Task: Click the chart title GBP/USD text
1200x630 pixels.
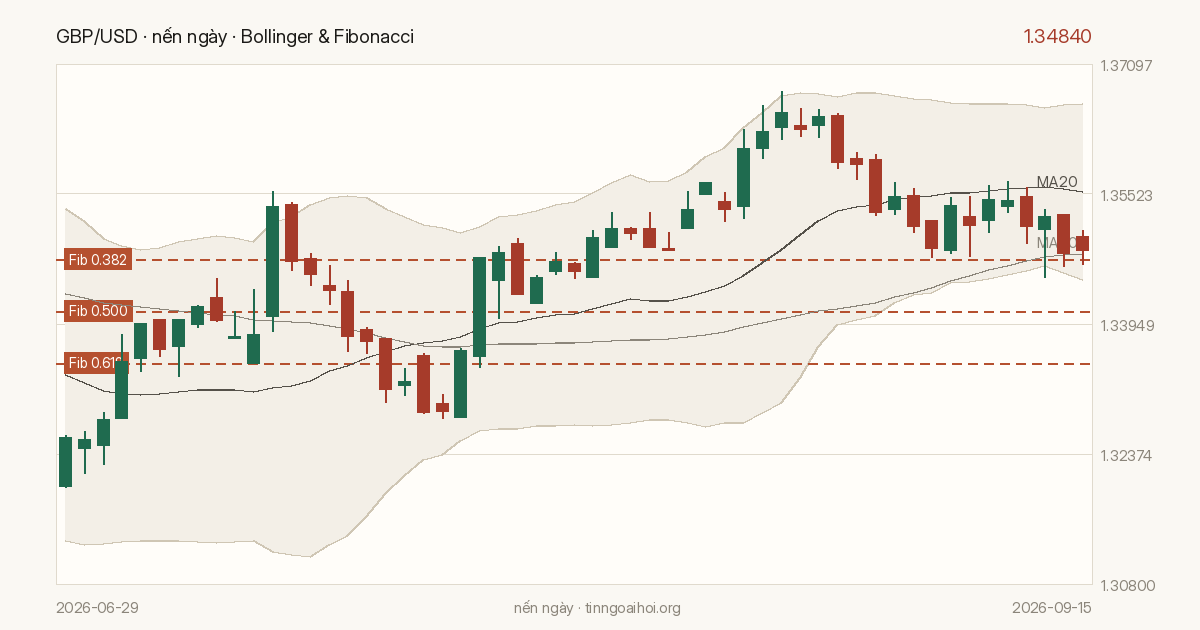Action: tap(99, 37)
